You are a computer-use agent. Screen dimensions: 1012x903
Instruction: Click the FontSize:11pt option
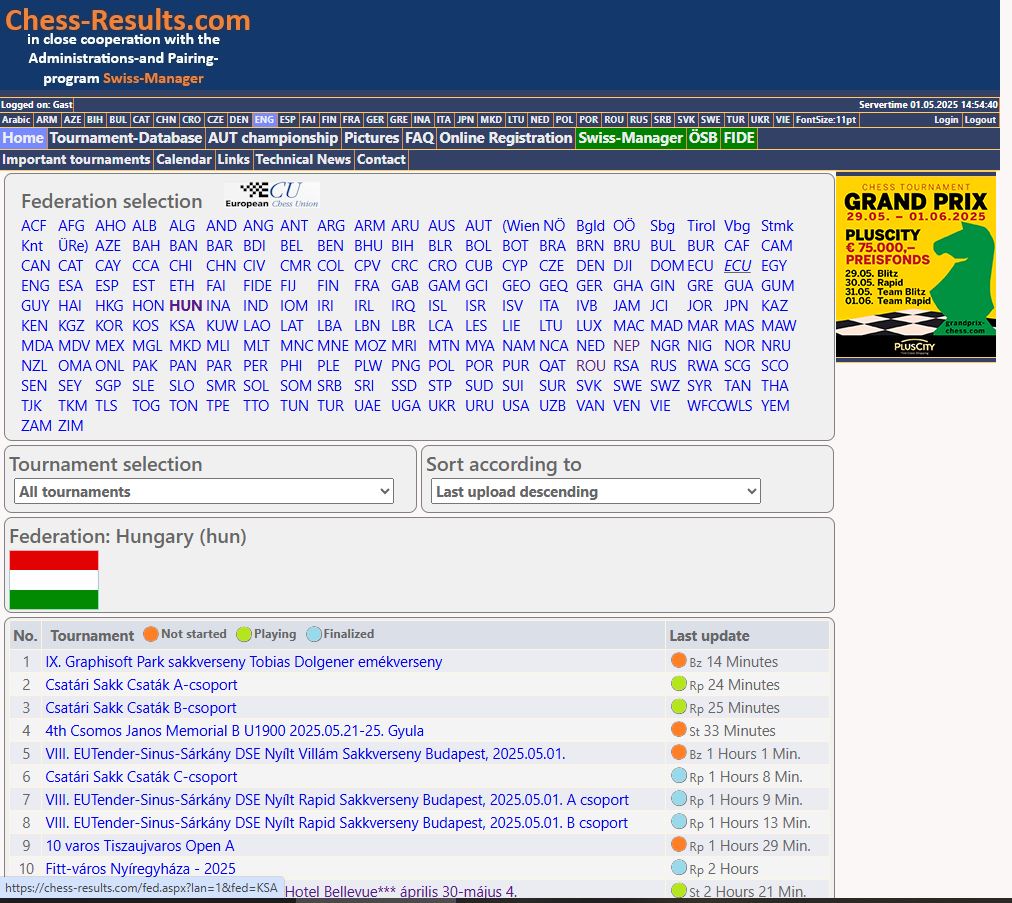pyautogui.click(x=826, y=120)
